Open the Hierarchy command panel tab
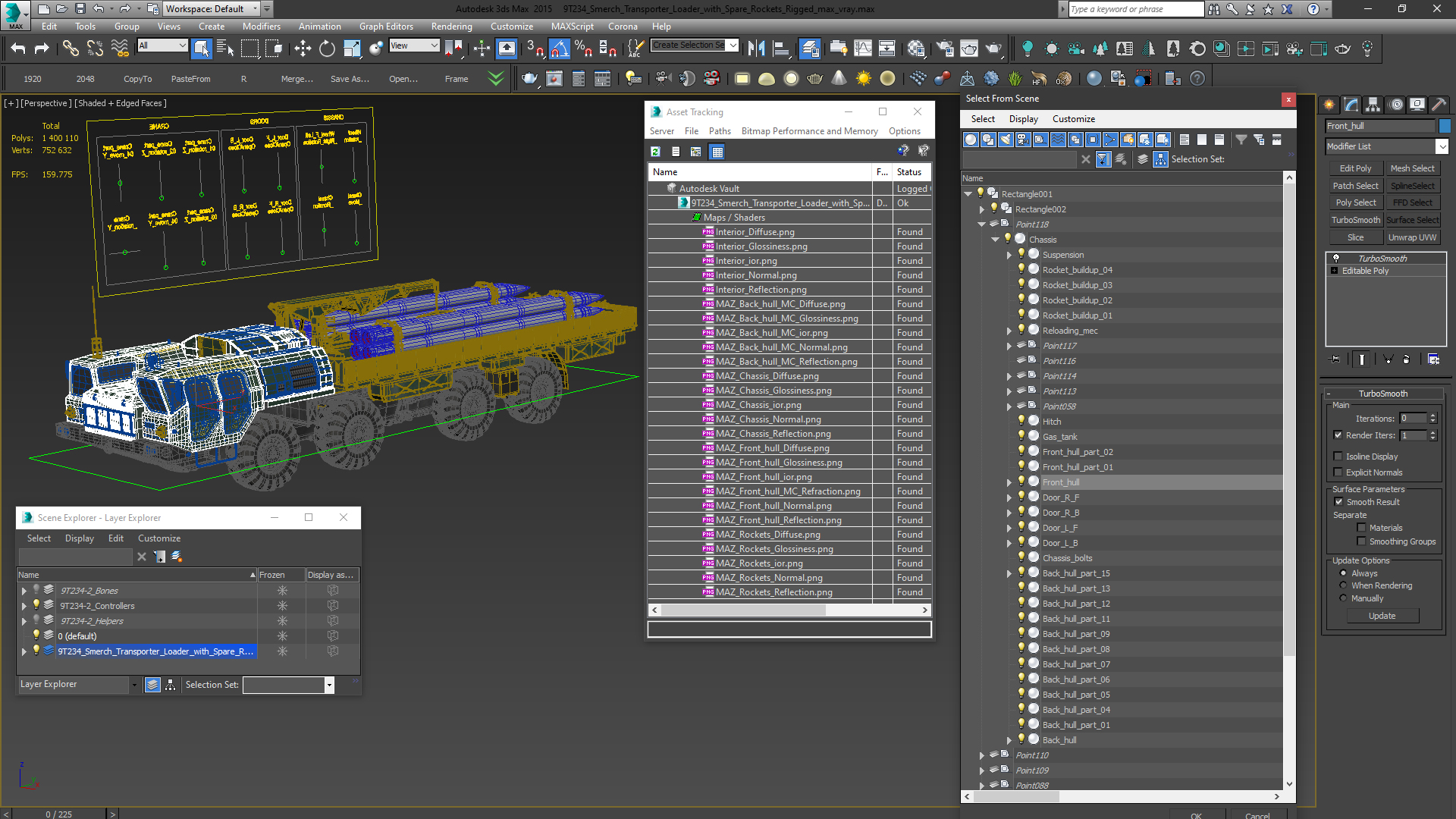 pyautogui.click(x=1373, y=105)
